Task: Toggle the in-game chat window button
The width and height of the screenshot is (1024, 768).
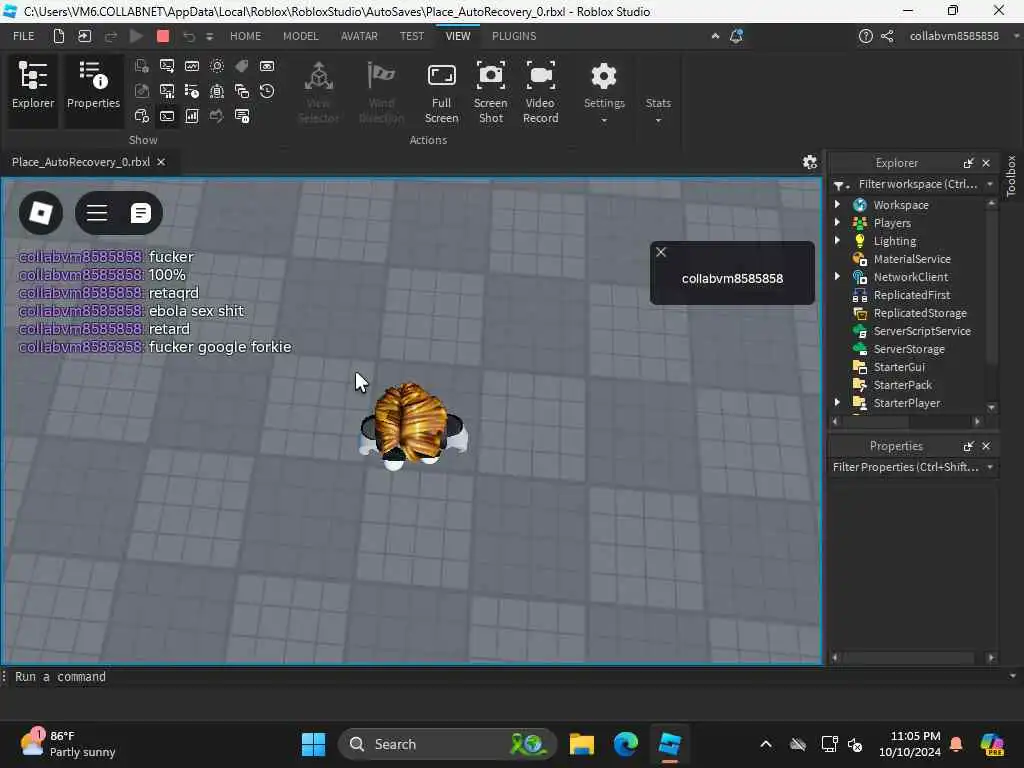Action: pos(140,213)
